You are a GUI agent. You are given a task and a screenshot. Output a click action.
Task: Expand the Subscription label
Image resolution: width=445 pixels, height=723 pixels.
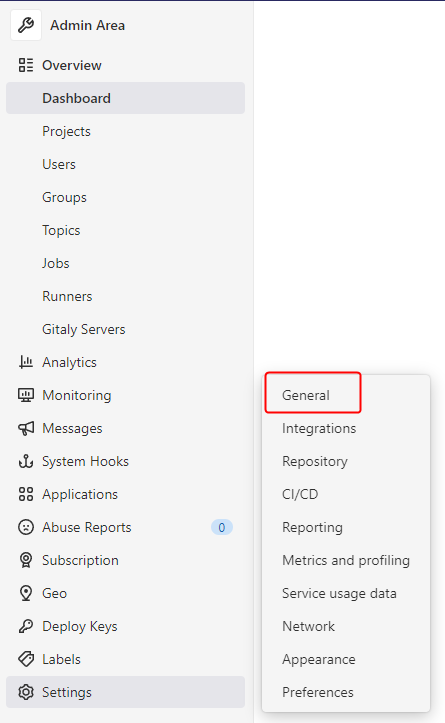80,560
